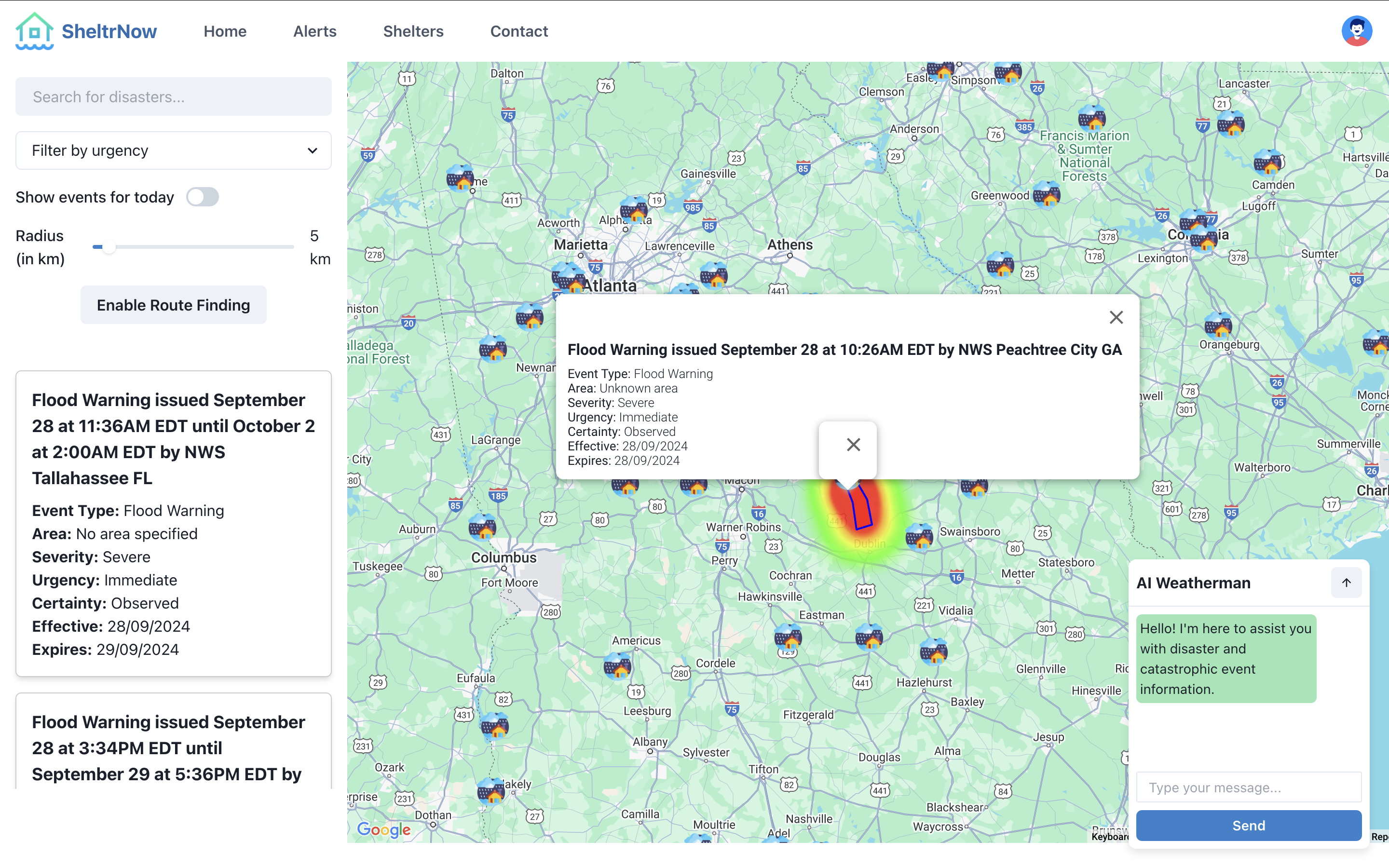1389x868 pixels.
Task: Click the flood marker near Auburn
Action: click(482, 528)
